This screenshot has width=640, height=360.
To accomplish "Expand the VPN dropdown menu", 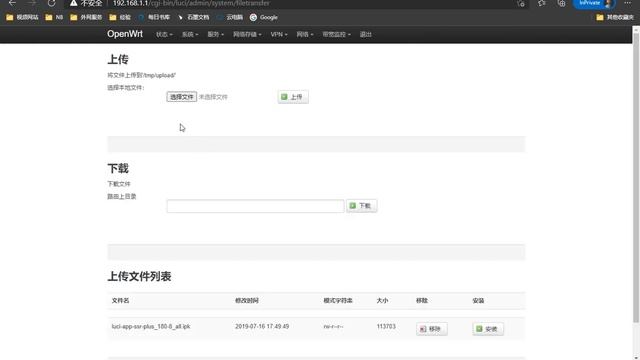I will (x=279, y=34).
